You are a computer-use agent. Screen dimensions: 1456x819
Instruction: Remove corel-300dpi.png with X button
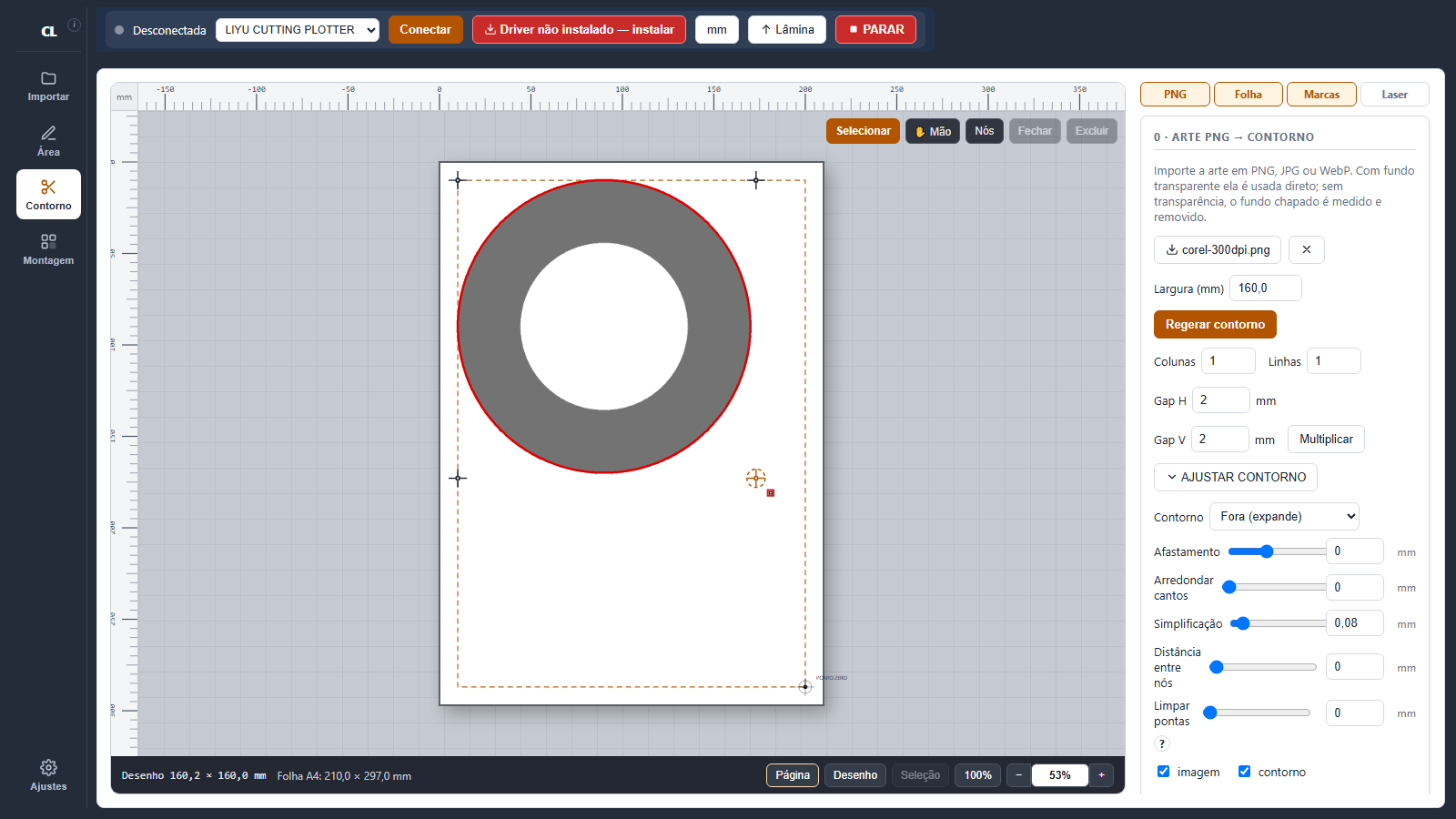[x=1307, y=249]
